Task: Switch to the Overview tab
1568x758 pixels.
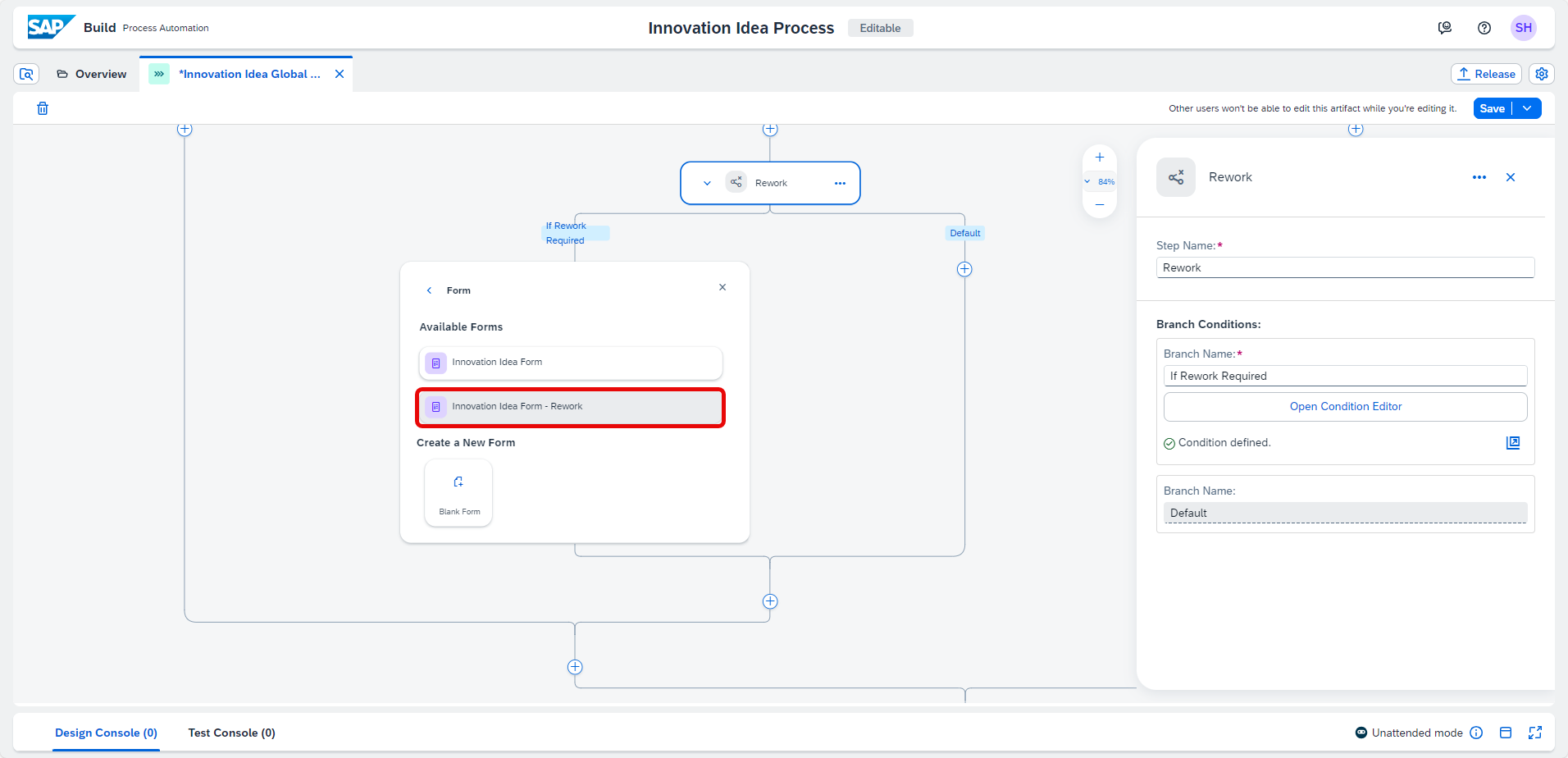Action: tap(92, 74)
